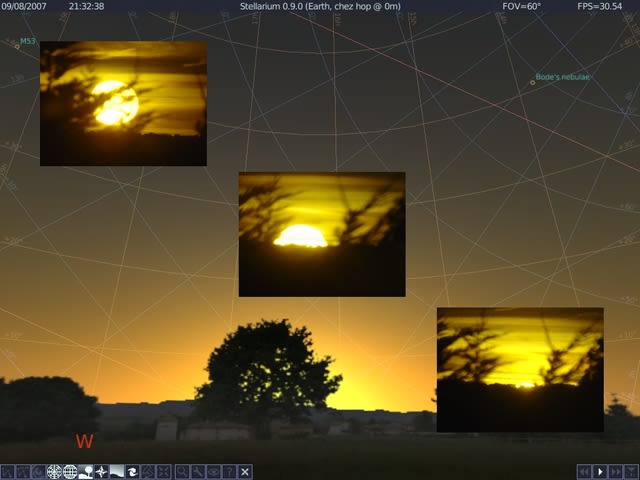
Task: Open the help question mark icon
Action: (x=229, y=471)
